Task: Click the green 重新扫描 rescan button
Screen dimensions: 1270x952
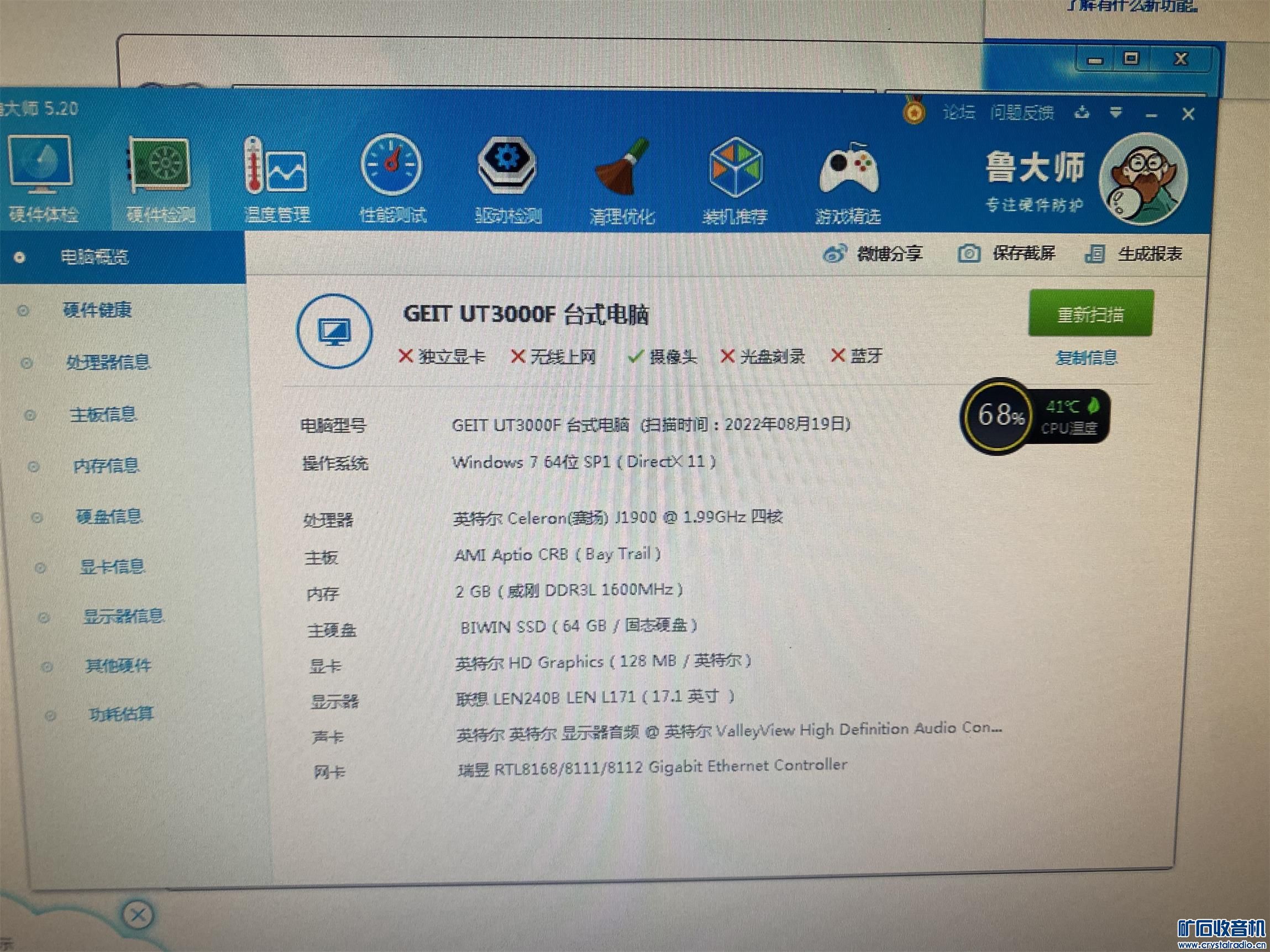Action: [1091, 313]
